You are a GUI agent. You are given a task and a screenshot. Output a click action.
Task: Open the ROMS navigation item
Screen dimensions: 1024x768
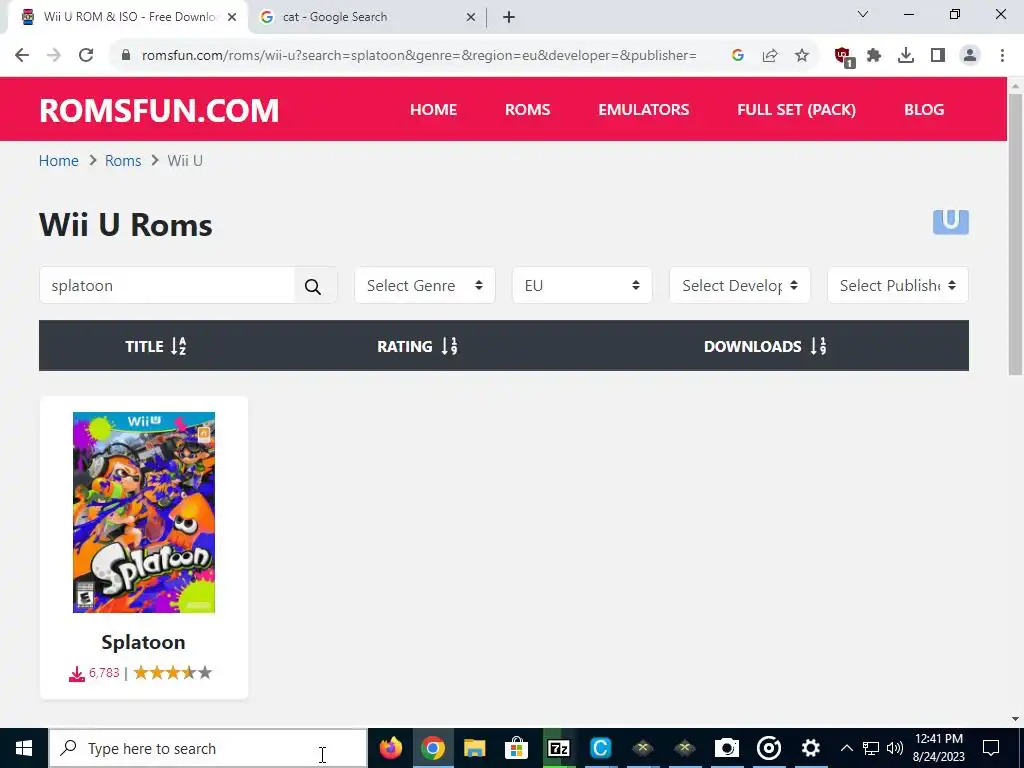528,110
